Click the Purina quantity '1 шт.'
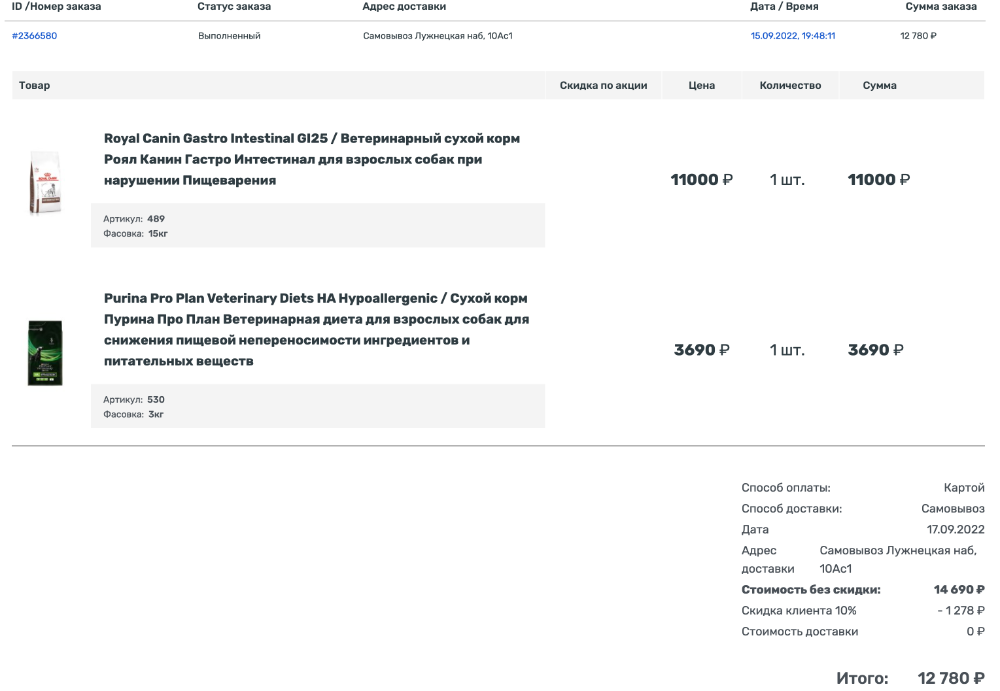The height and width of the screenshot is (691, 1000). pos(786,350)
